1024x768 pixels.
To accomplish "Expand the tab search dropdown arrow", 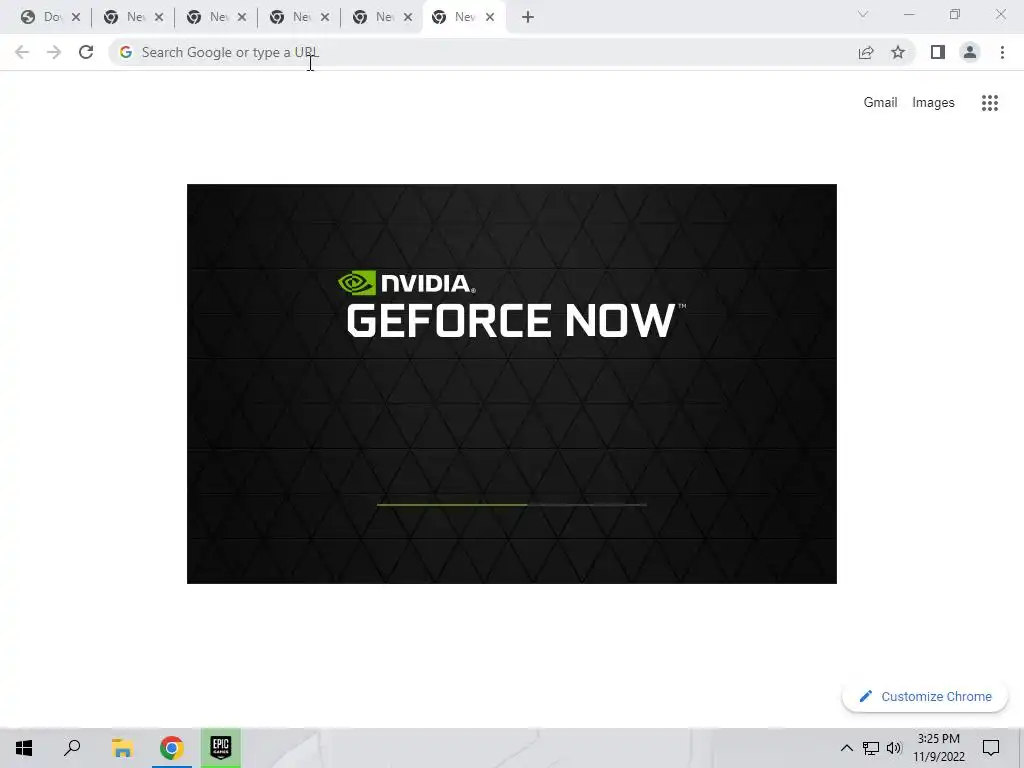I will [863, 14].
